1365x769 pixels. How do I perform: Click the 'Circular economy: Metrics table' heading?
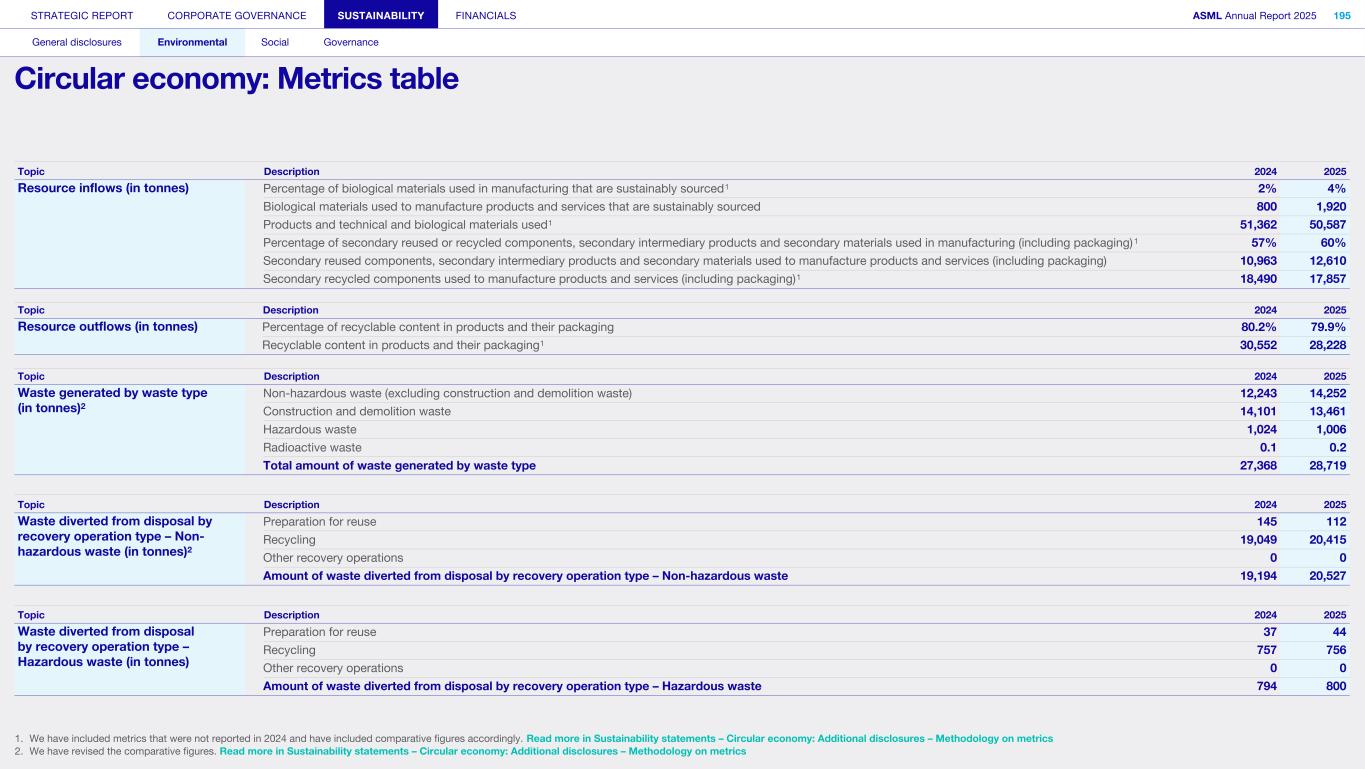[x=237, y=79]
